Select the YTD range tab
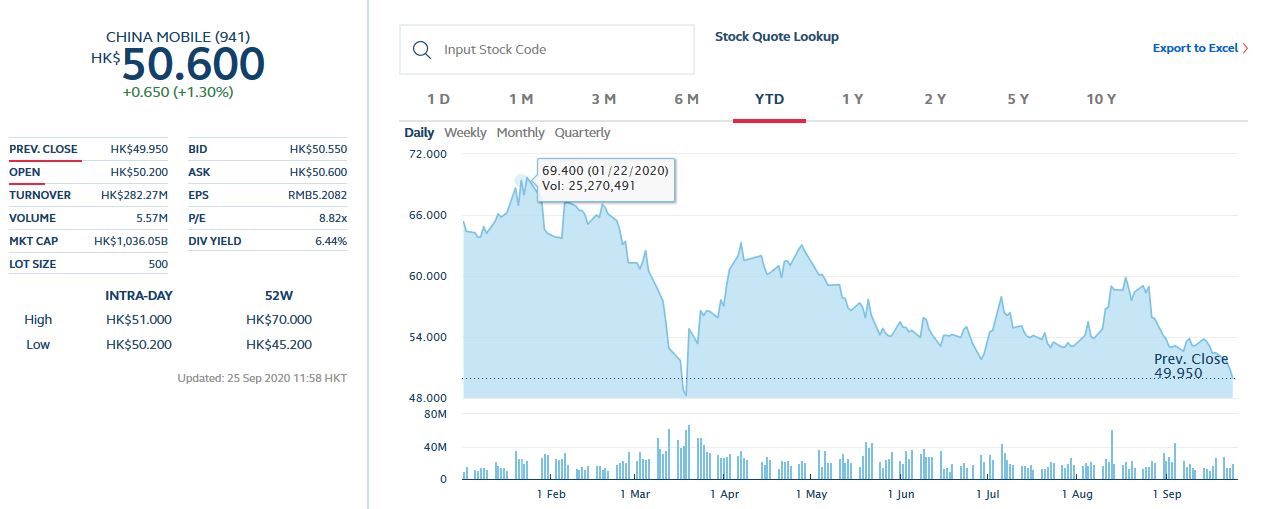The height and width of the screenshot is (509, 1262). point(769,99)
